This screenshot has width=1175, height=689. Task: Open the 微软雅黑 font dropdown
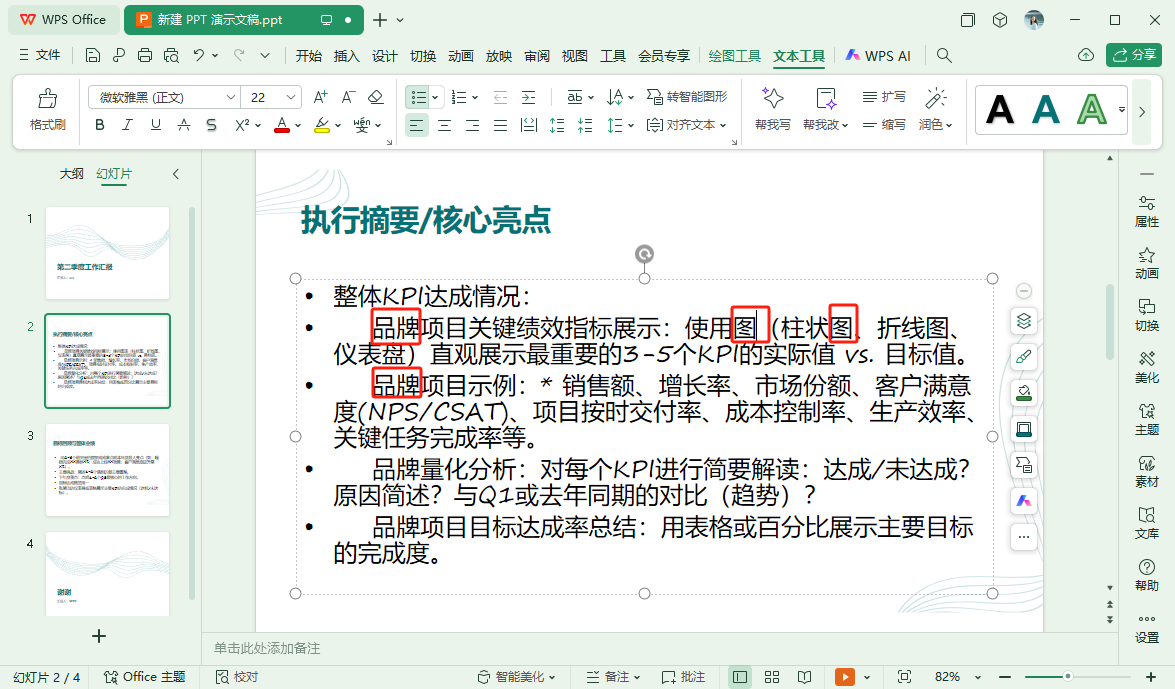click(232, 96)
